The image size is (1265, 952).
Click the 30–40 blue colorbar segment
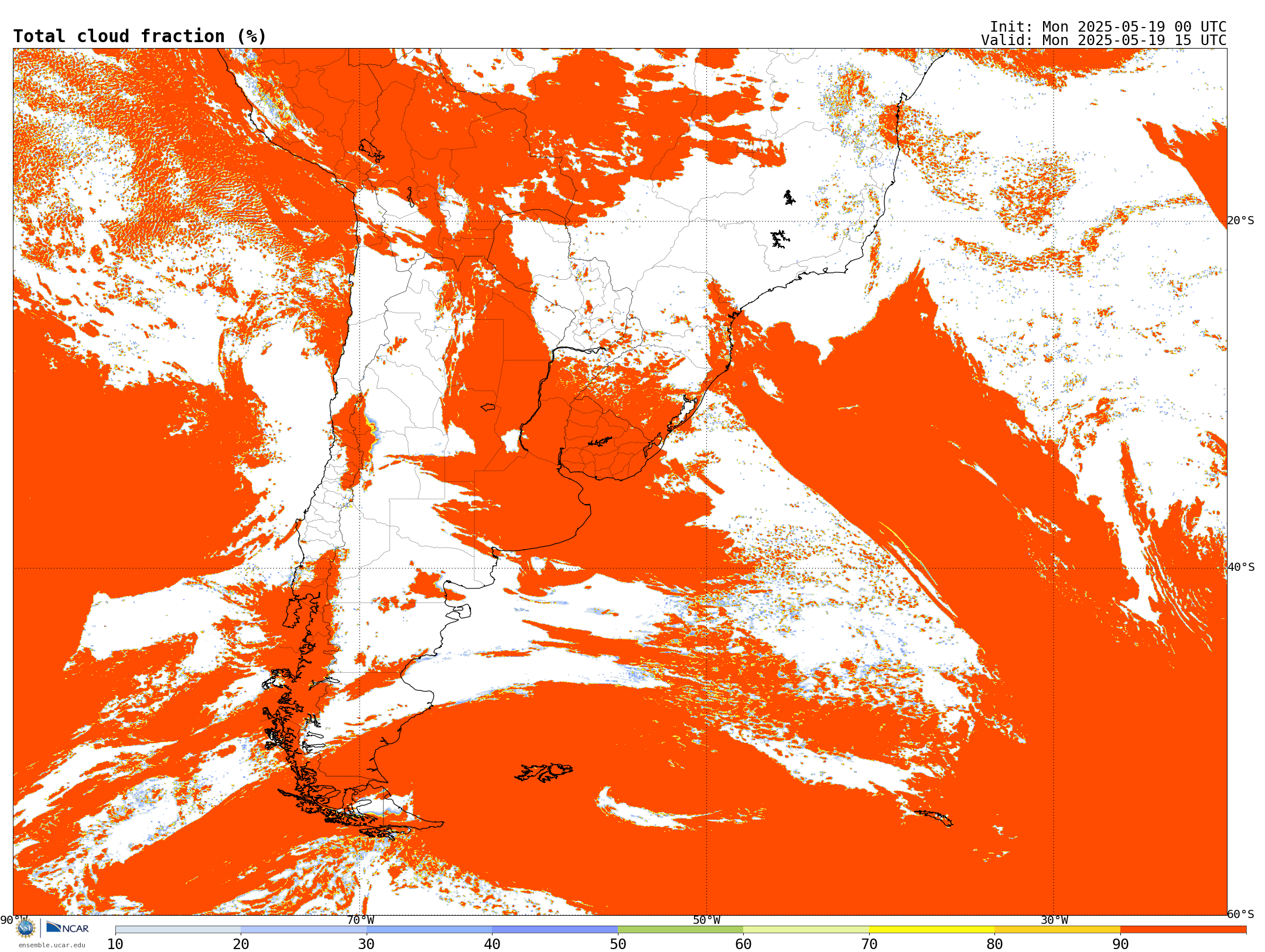429,930
